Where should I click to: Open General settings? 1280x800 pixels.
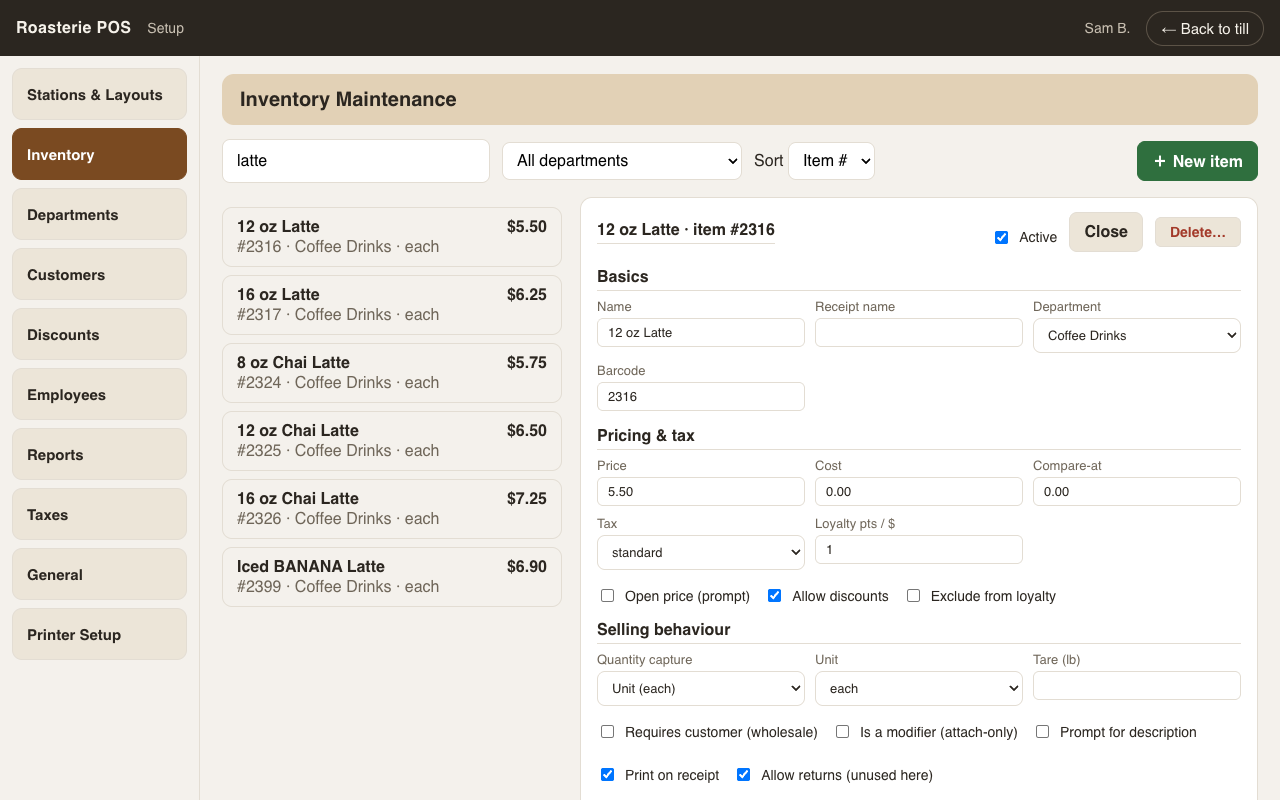click(99, 574)
